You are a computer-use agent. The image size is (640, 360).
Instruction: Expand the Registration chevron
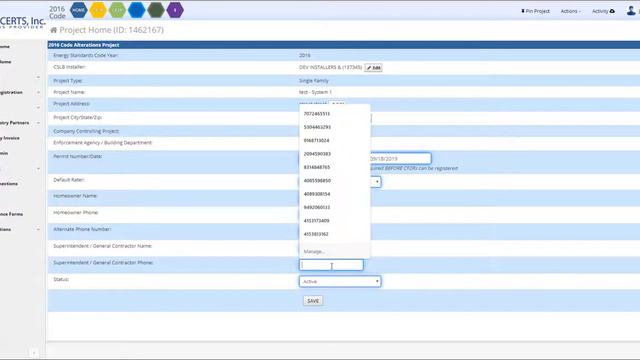[38, 93]
